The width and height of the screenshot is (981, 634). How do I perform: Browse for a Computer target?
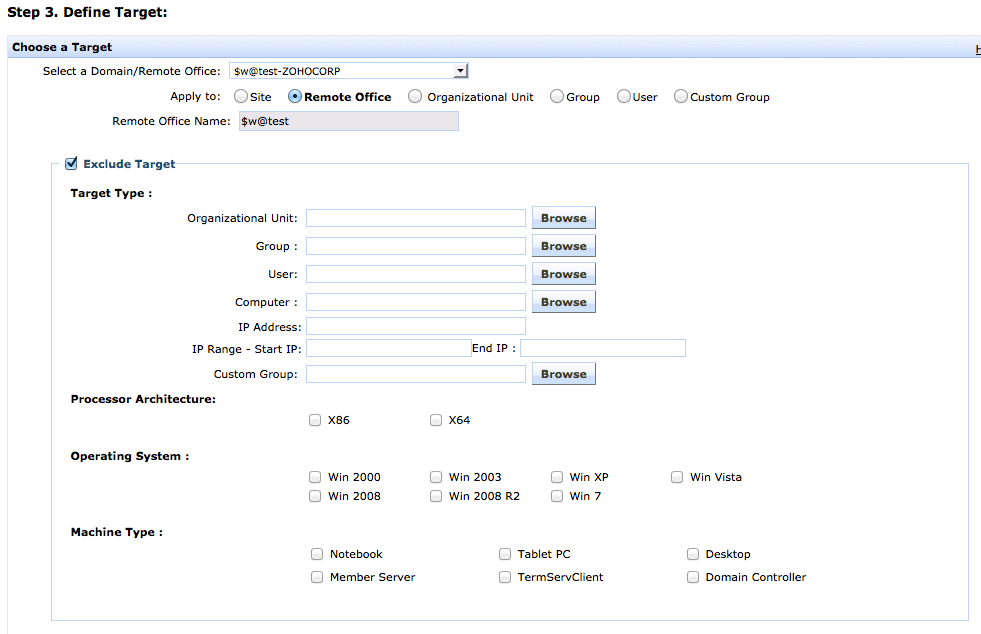563,302
